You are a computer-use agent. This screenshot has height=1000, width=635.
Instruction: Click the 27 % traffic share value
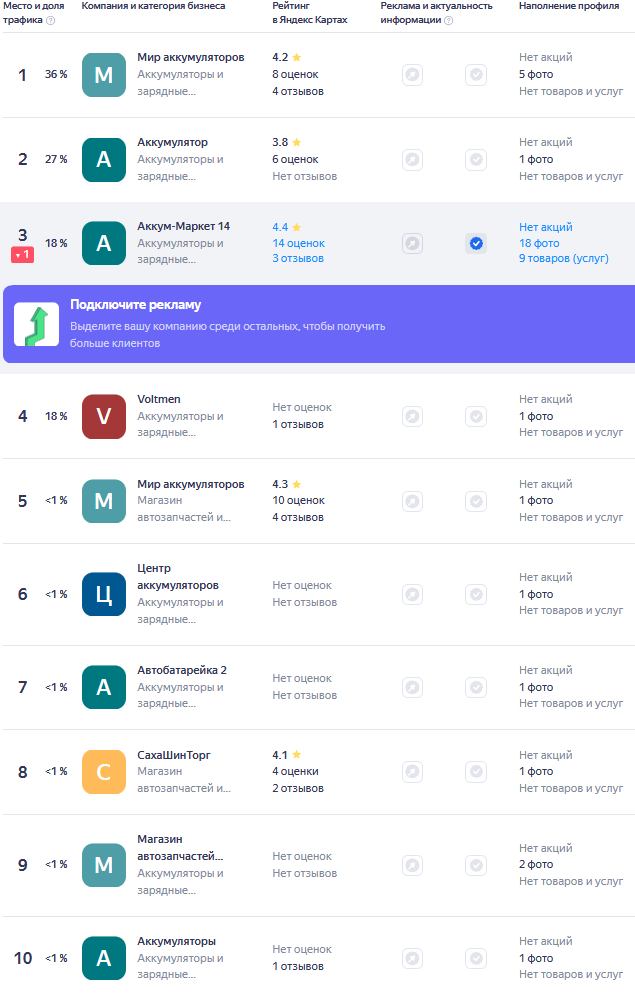[x=56, y=159]
